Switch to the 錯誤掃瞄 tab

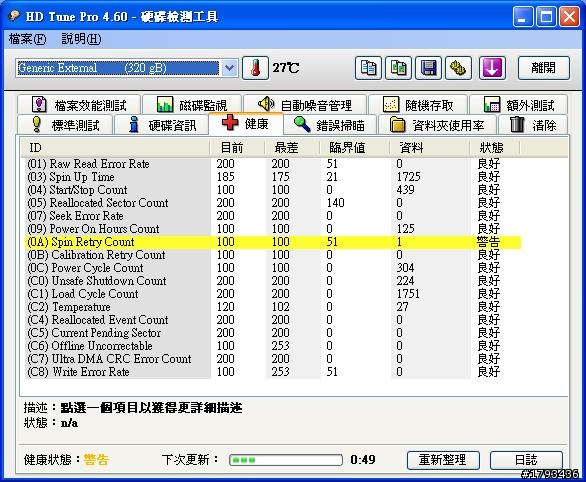[x=330, y=125]
